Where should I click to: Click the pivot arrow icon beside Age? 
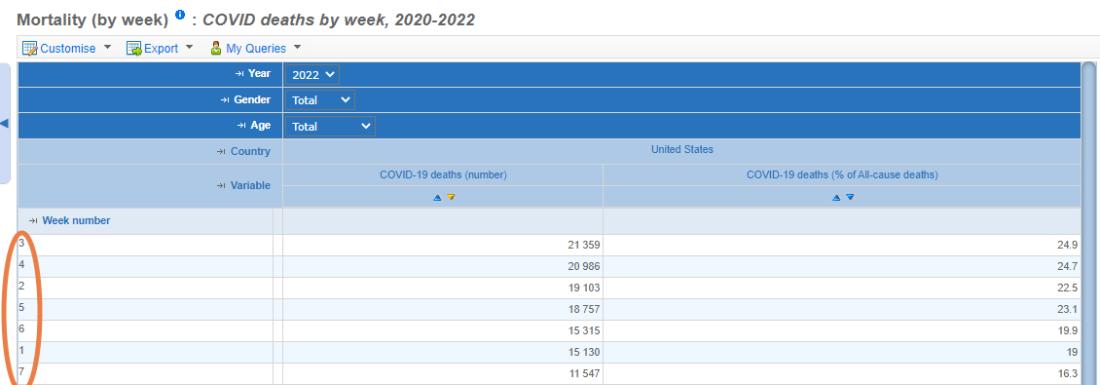(242, 126)
